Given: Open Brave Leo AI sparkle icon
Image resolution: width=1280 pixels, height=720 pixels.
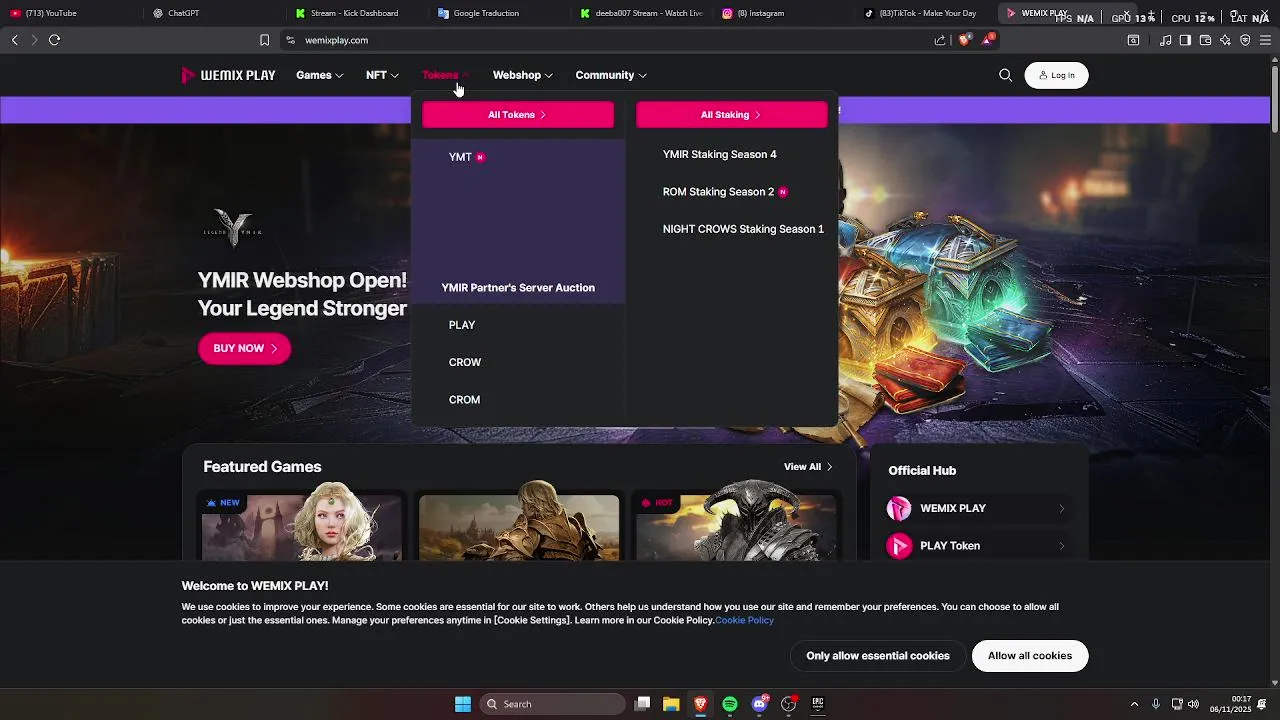Looking at the screenshot, I should coord(1225,40).
